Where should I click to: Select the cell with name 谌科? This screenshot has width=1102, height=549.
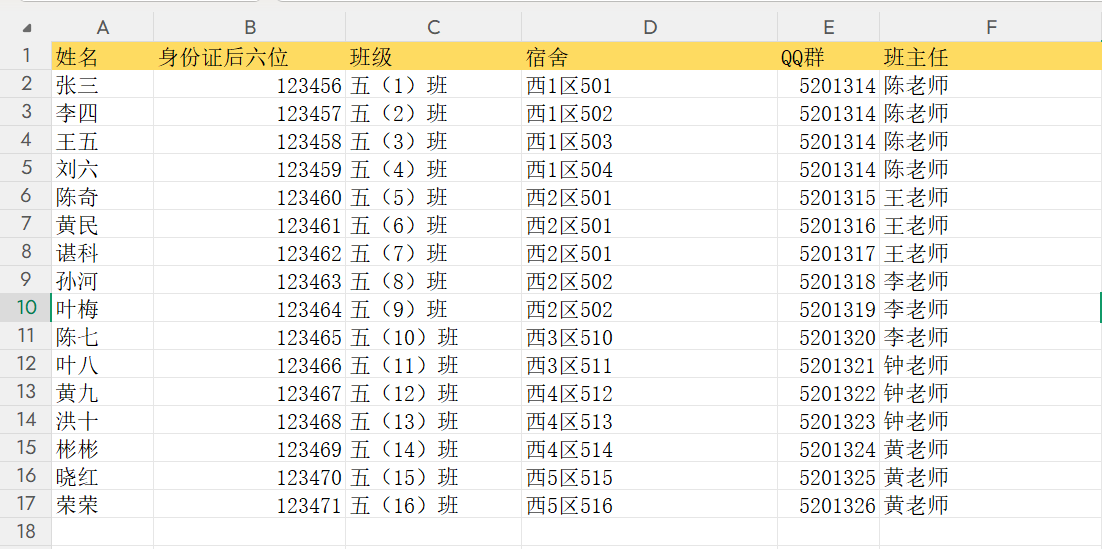[x=103, y=253]
